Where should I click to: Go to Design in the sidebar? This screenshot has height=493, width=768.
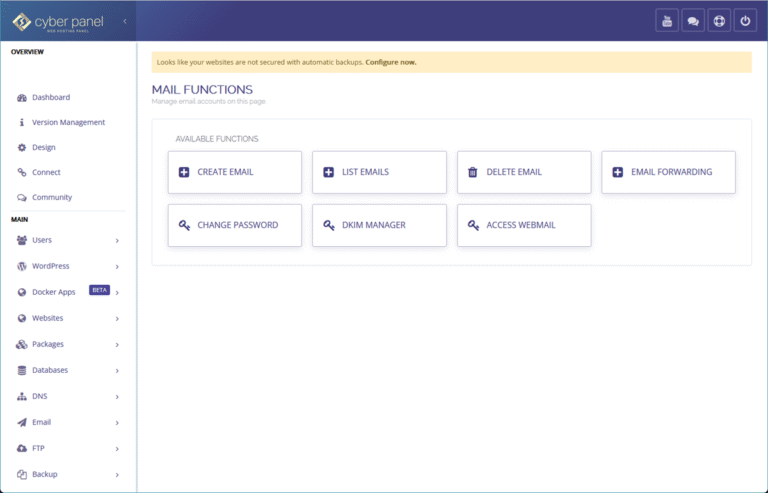(x=44, y=147)
